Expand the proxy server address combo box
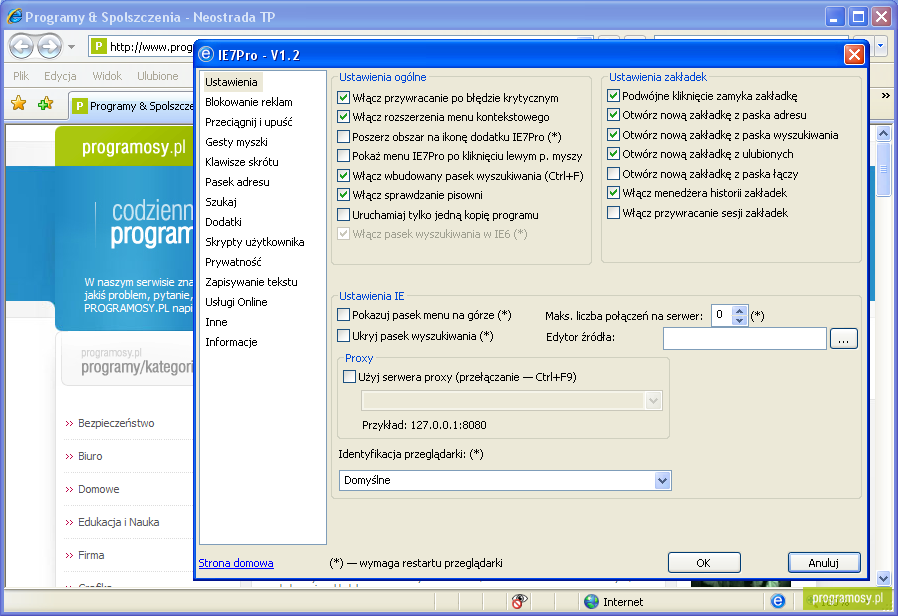This screenshot has height=616, width=898. coord(653,401)
